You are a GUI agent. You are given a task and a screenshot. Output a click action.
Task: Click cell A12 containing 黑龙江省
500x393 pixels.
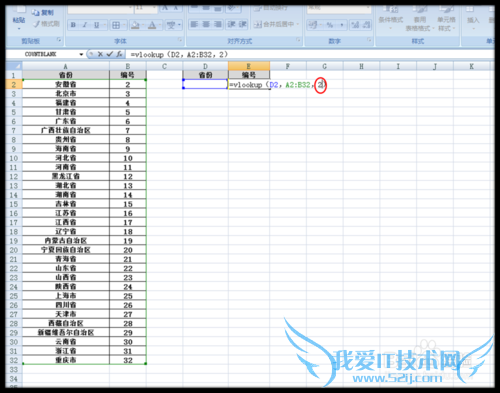pyautogui.click(x=66, y=176)
